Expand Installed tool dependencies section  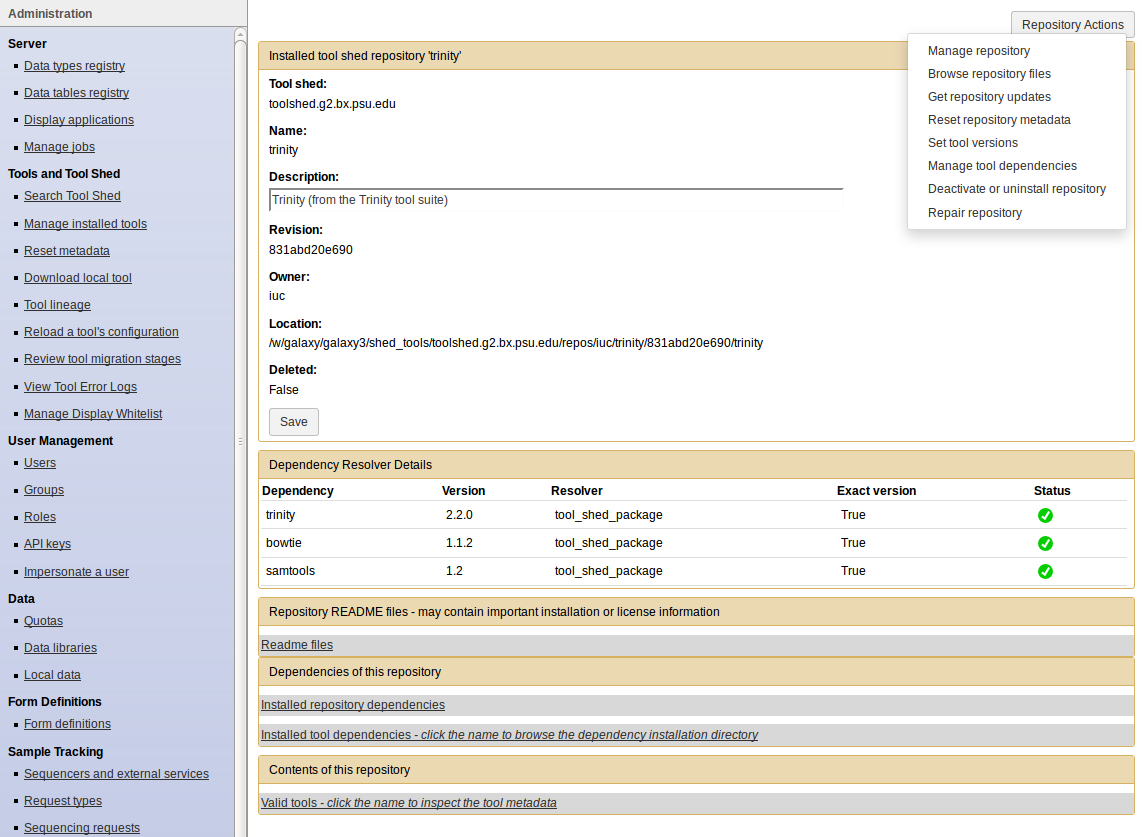(x=509, y=735)
